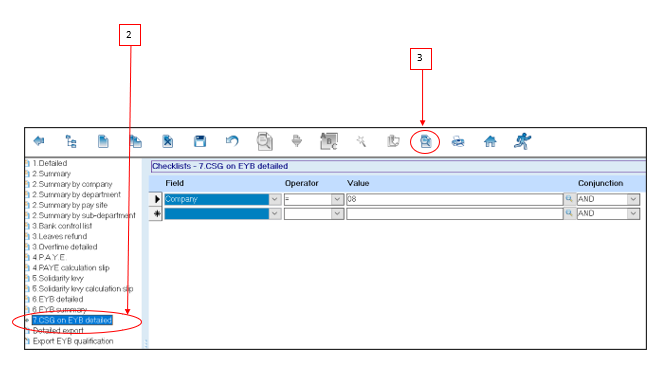Screen dimensions: 660x366
Task: Open the tree structure view icon
Action: (71, 141)
